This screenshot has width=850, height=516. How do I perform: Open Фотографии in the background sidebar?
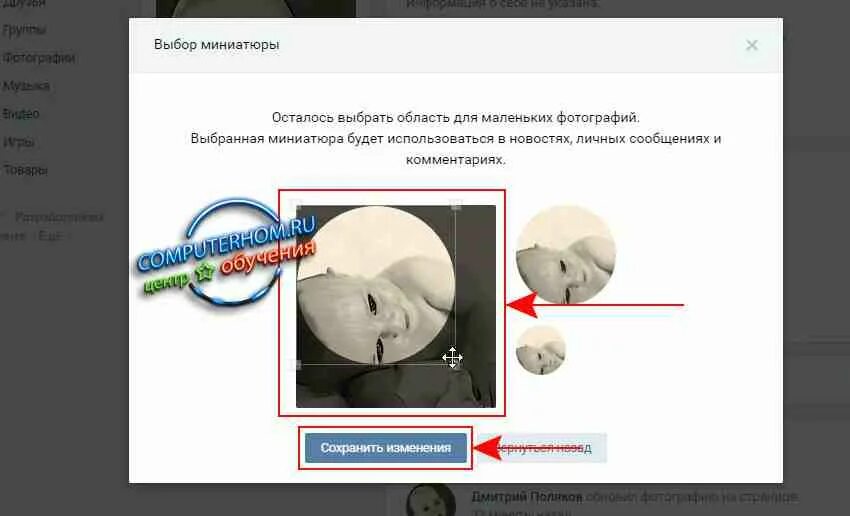(x=38, y=58)
